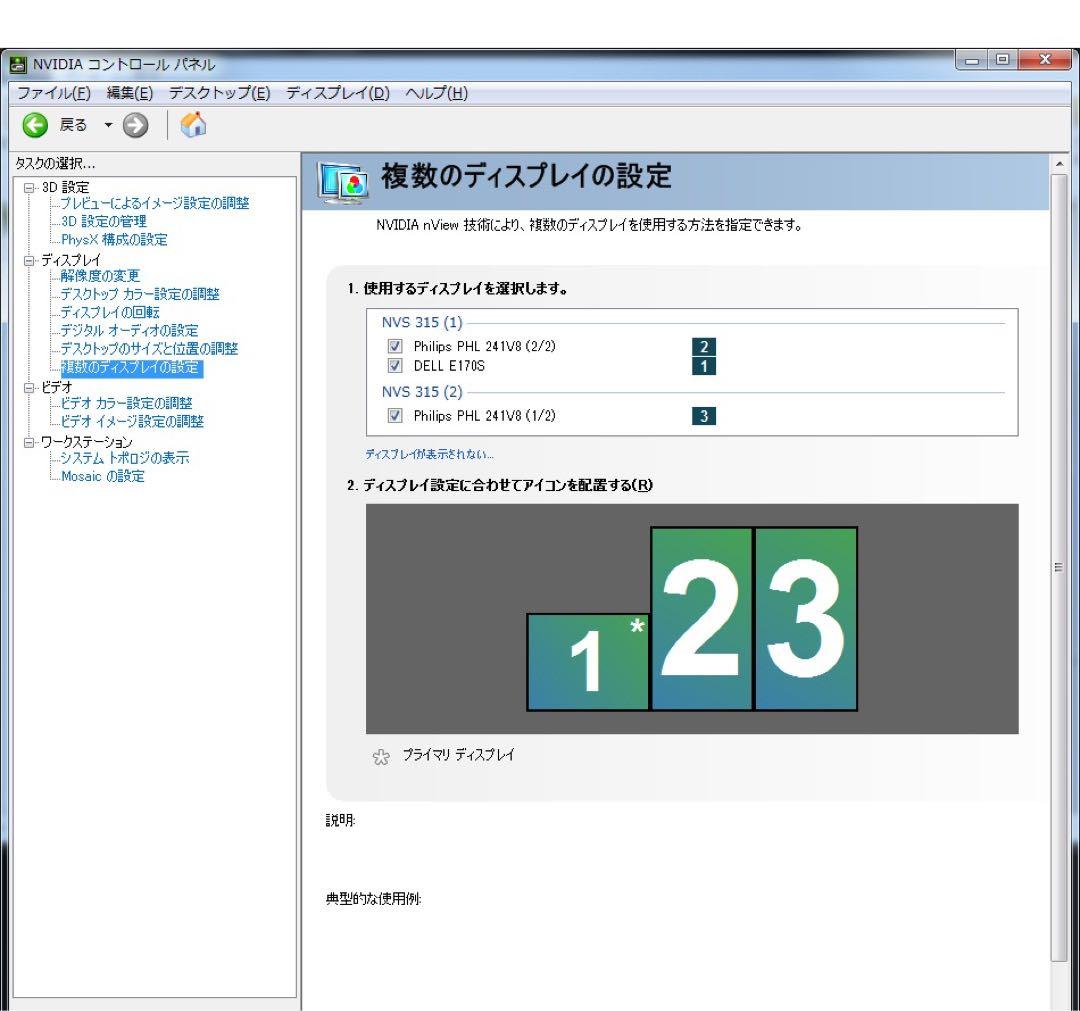Uncheck Philips PHL 241V8 (1/2) display
The width and height of the screenshot is (1080, 1011).
[395, 415]
